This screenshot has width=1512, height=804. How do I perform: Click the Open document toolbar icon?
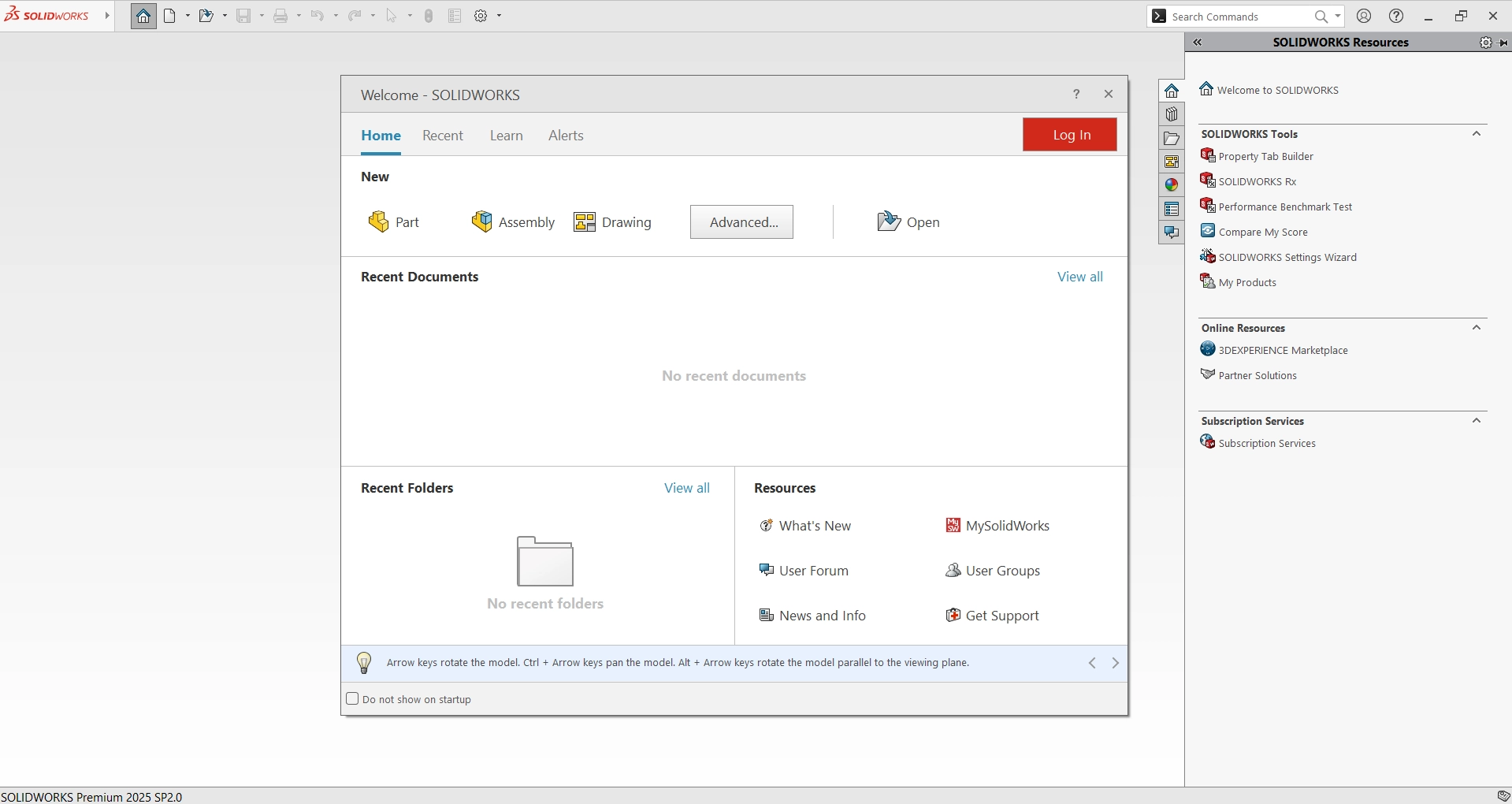click(206, 16)
